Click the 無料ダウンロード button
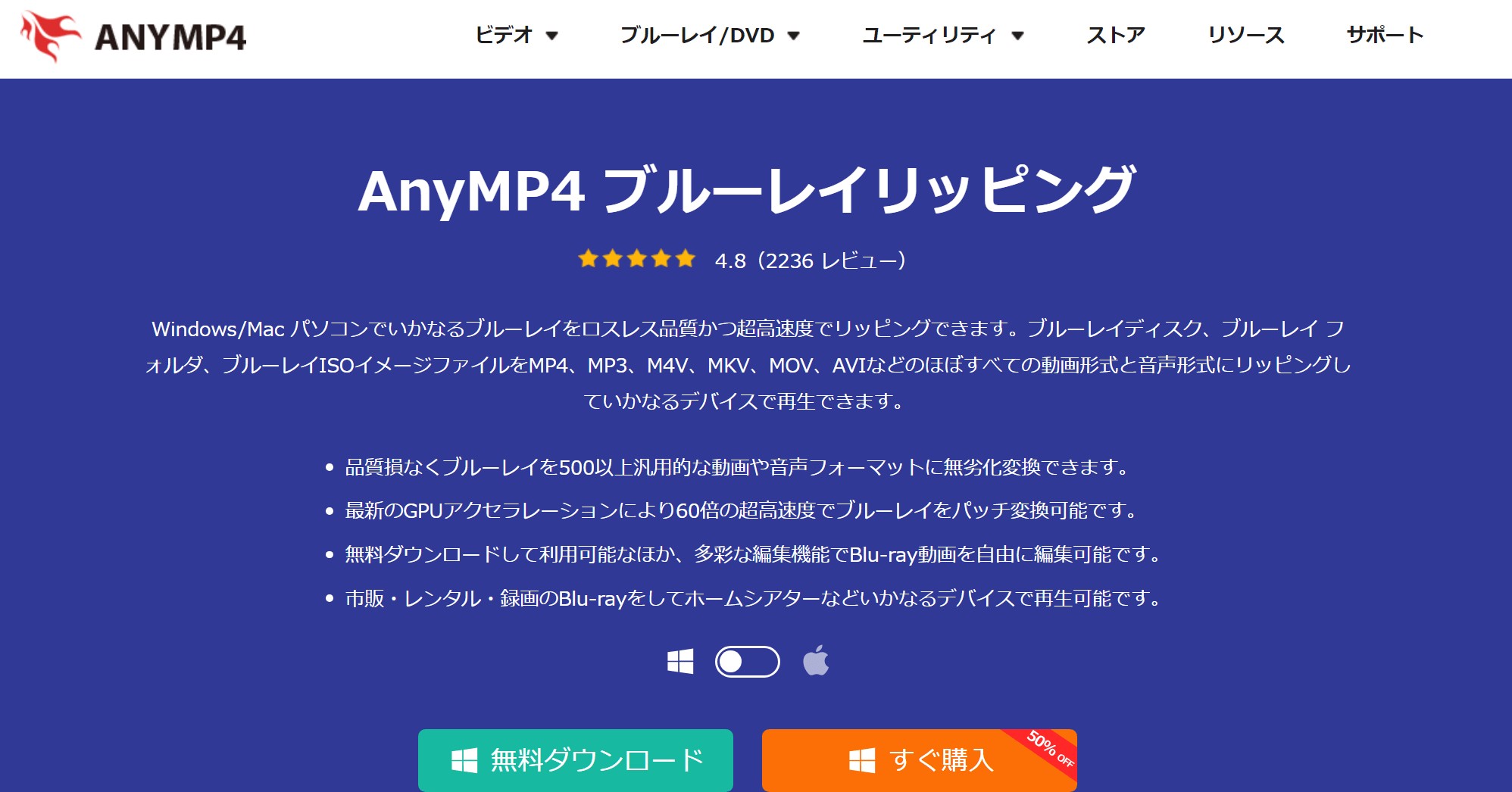1512x792 pixels. point(576,760)
